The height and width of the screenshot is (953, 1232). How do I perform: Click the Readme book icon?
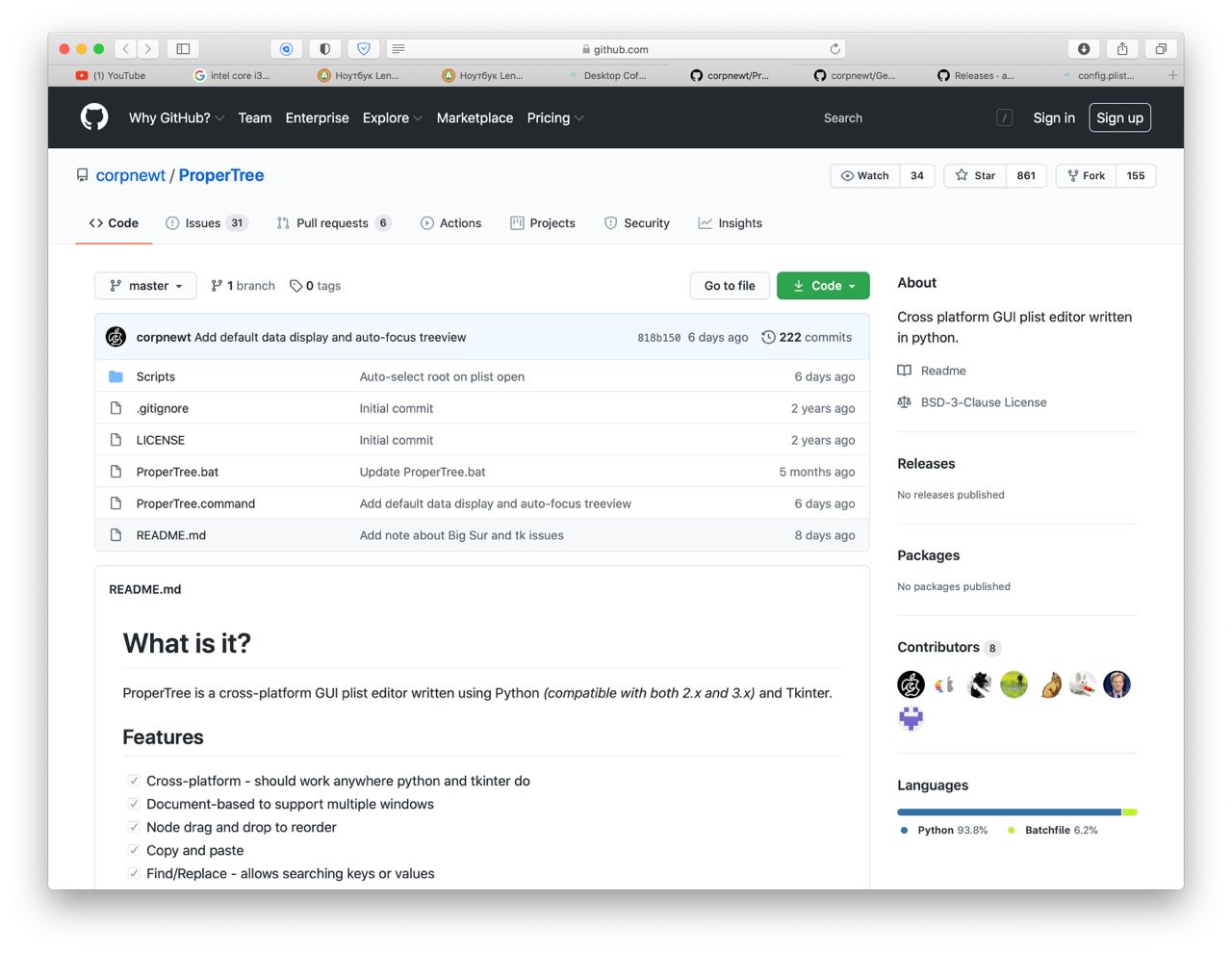(x=904, y=371)
